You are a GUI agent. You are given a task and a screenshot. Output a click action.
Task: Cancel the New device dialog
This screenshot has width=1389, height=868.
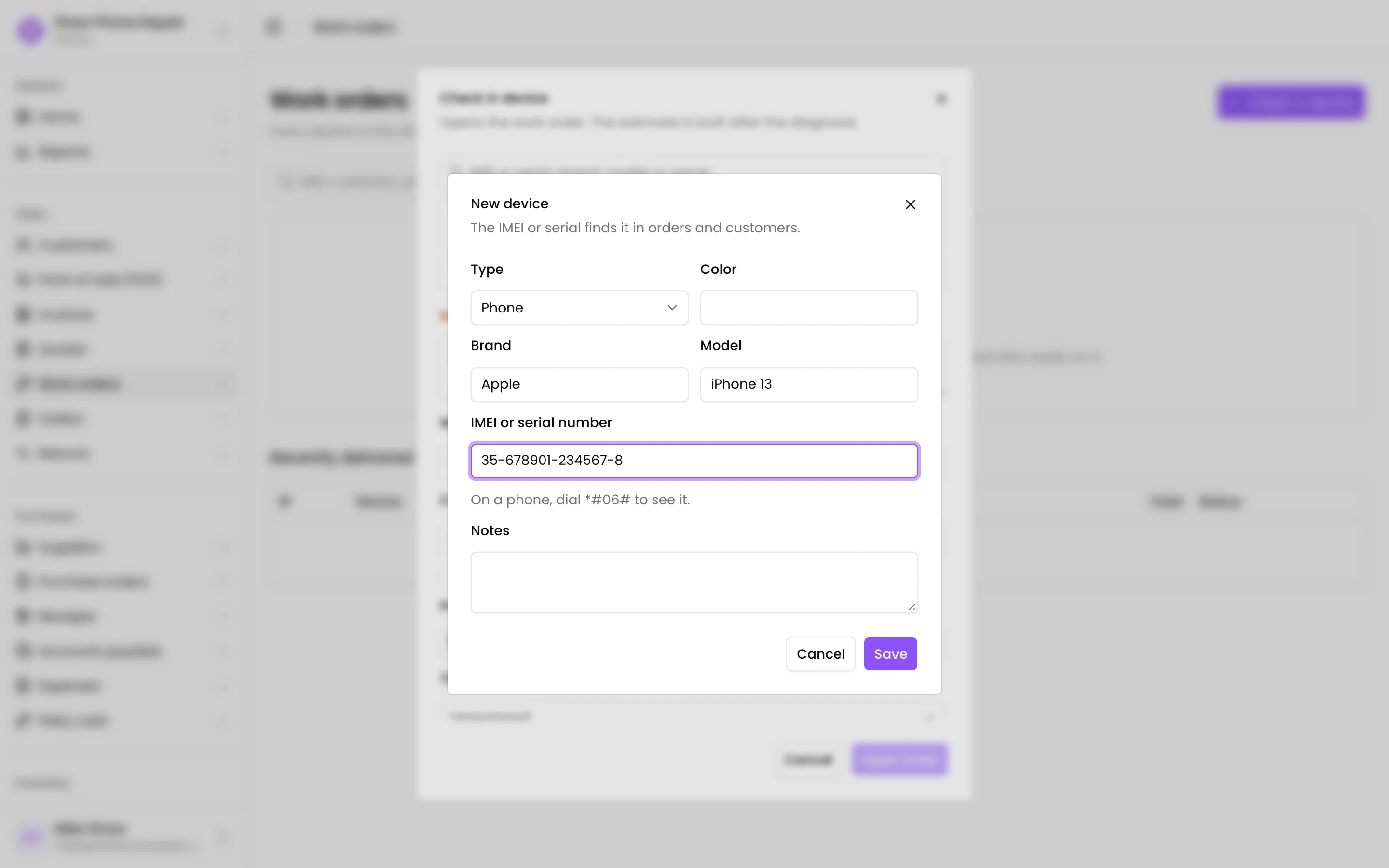pyautogui.click(x=820, y=654)
